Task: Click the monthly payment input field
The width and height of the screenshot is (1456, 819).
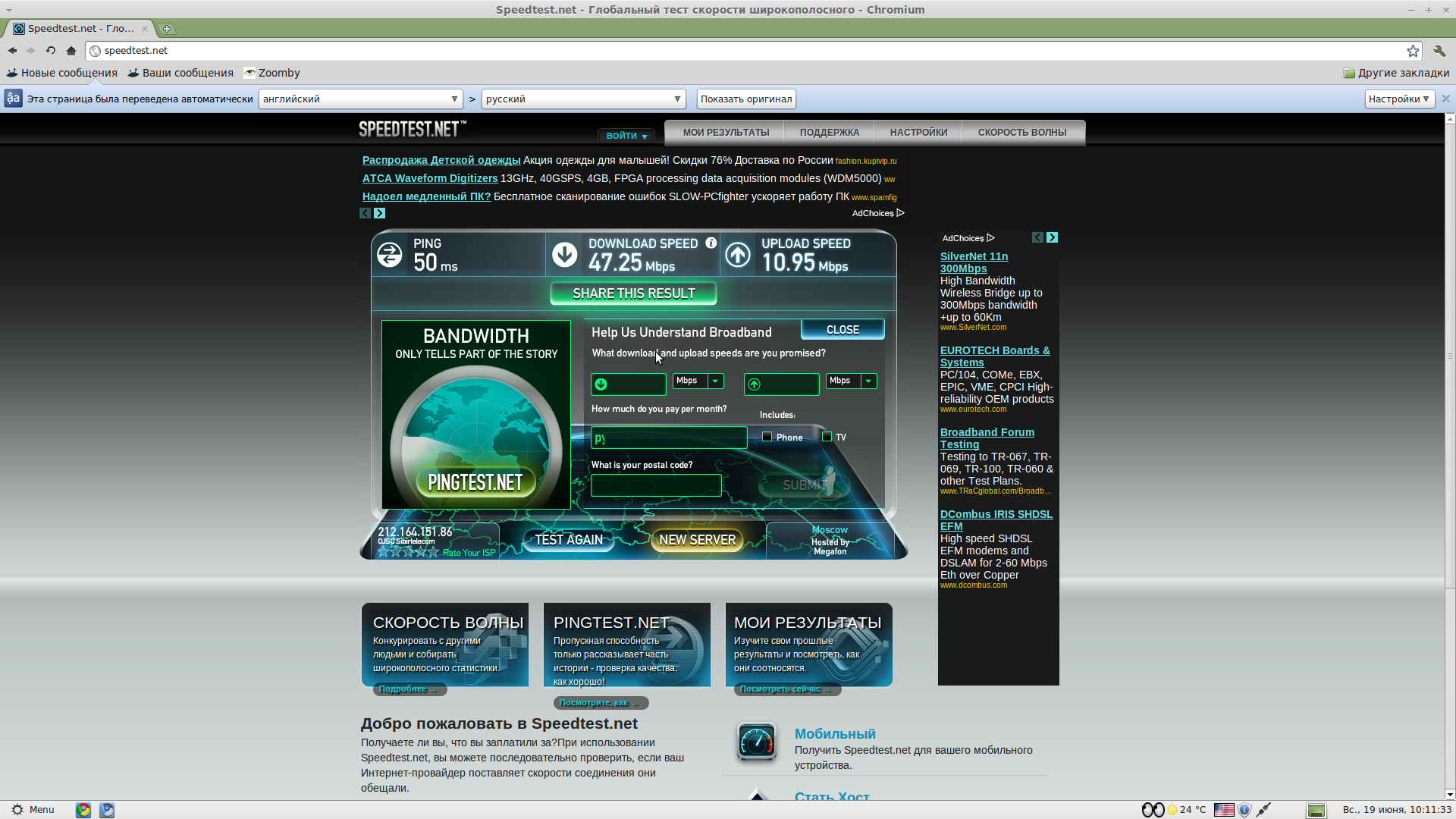Action: coord(669,438)
